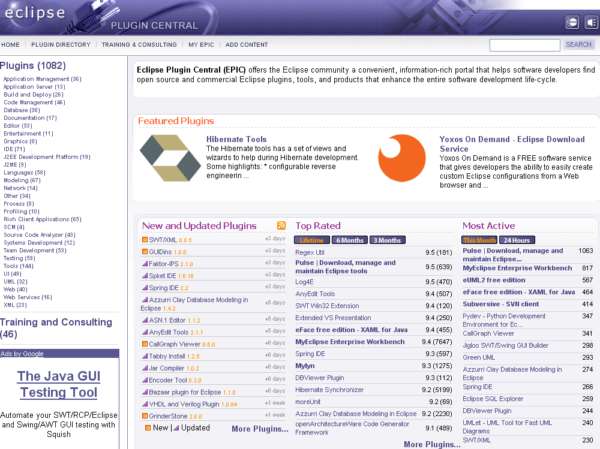The height and width of the screenshot is (449, 600).
Task: Open the Tools (144) category
Action: (x=18, y=266)
